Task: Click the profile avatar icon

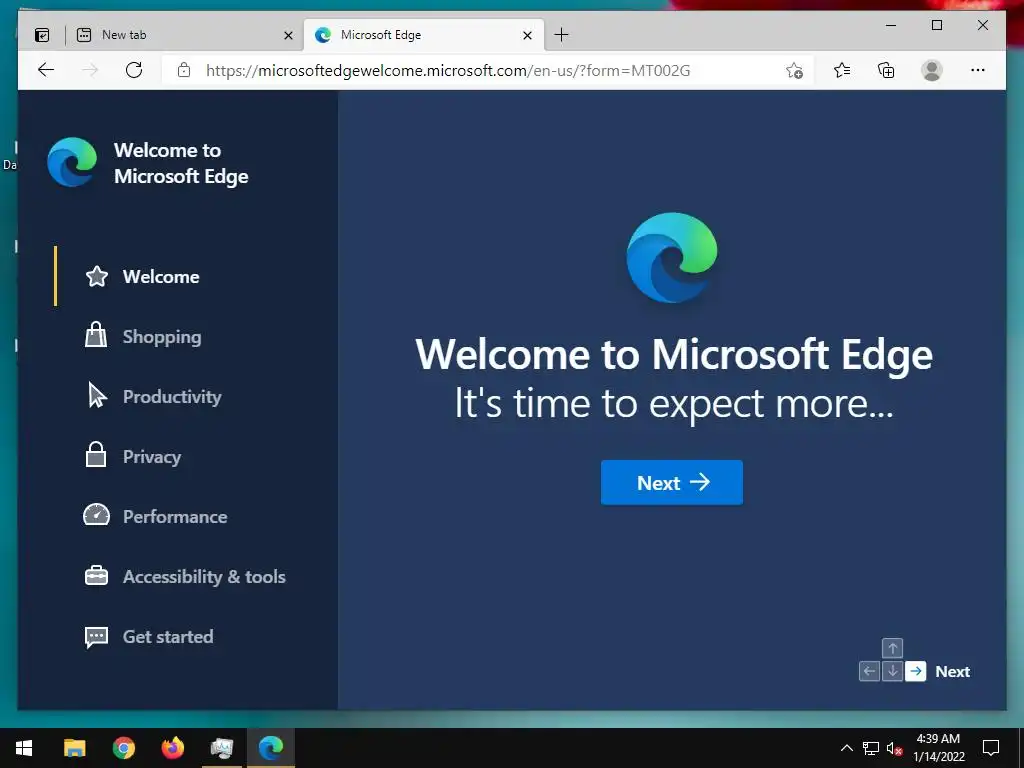Action: pos(931,70)
